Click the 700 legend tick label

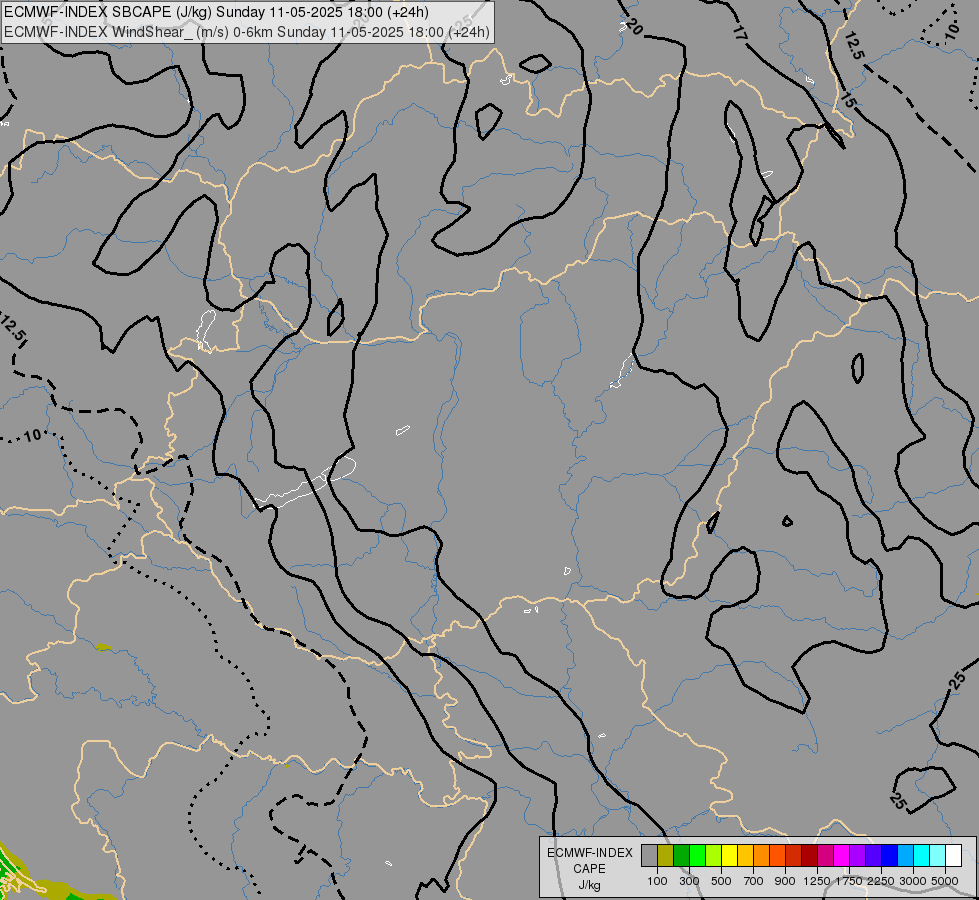tap(754, 881)
